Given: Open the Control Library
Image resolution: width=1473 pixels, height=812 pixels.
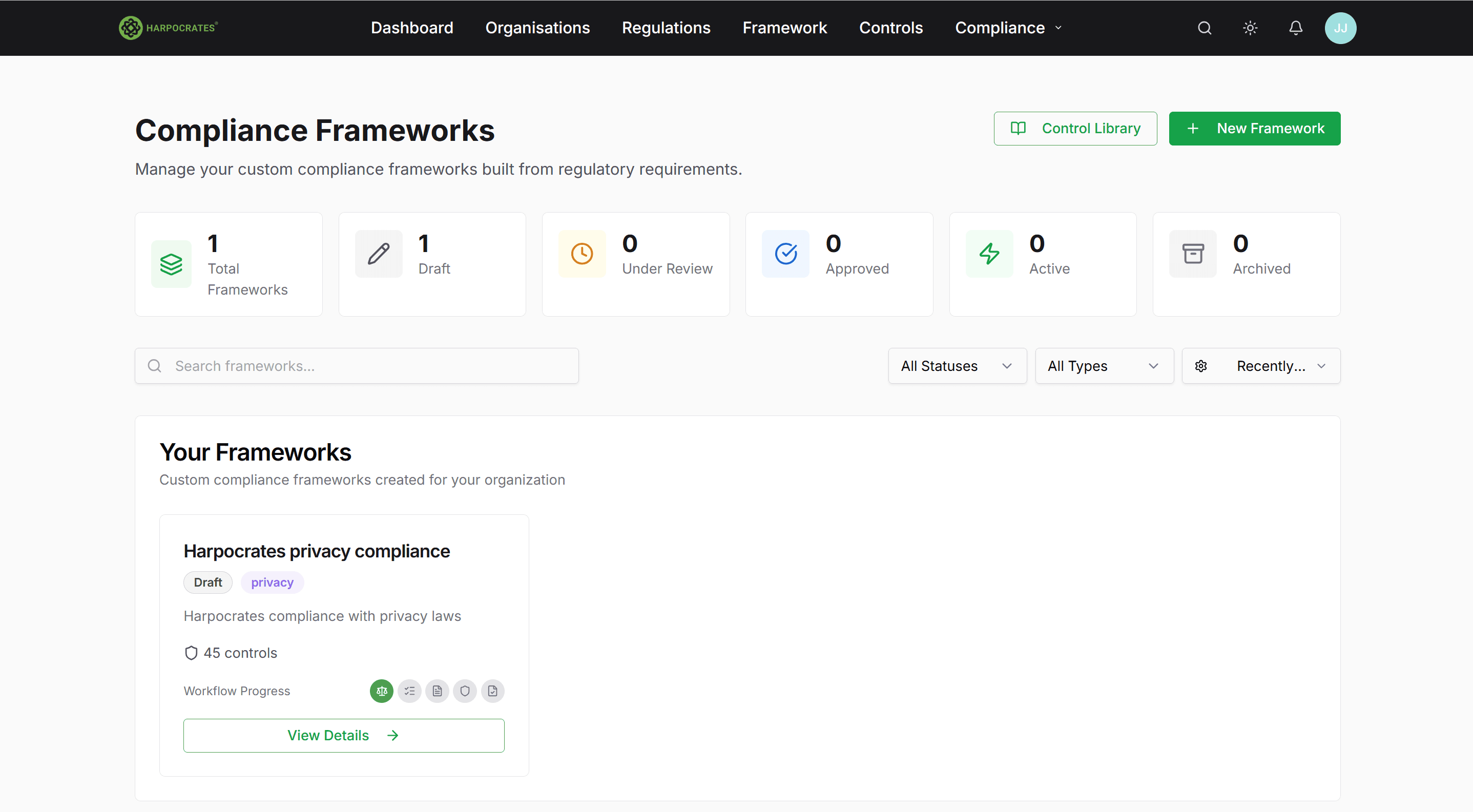Looking at the screenshot, I should coord(1075,128).
